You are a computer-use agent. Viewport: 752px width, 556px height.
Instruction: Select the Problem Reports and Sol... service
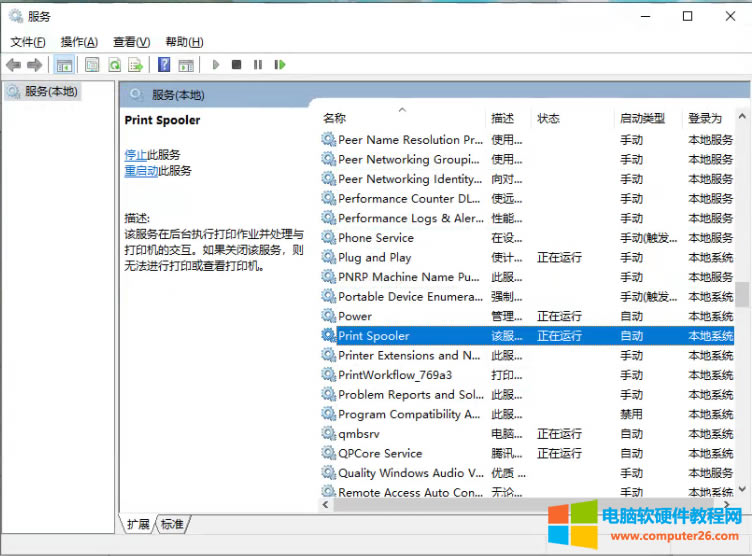pos(411,394)
